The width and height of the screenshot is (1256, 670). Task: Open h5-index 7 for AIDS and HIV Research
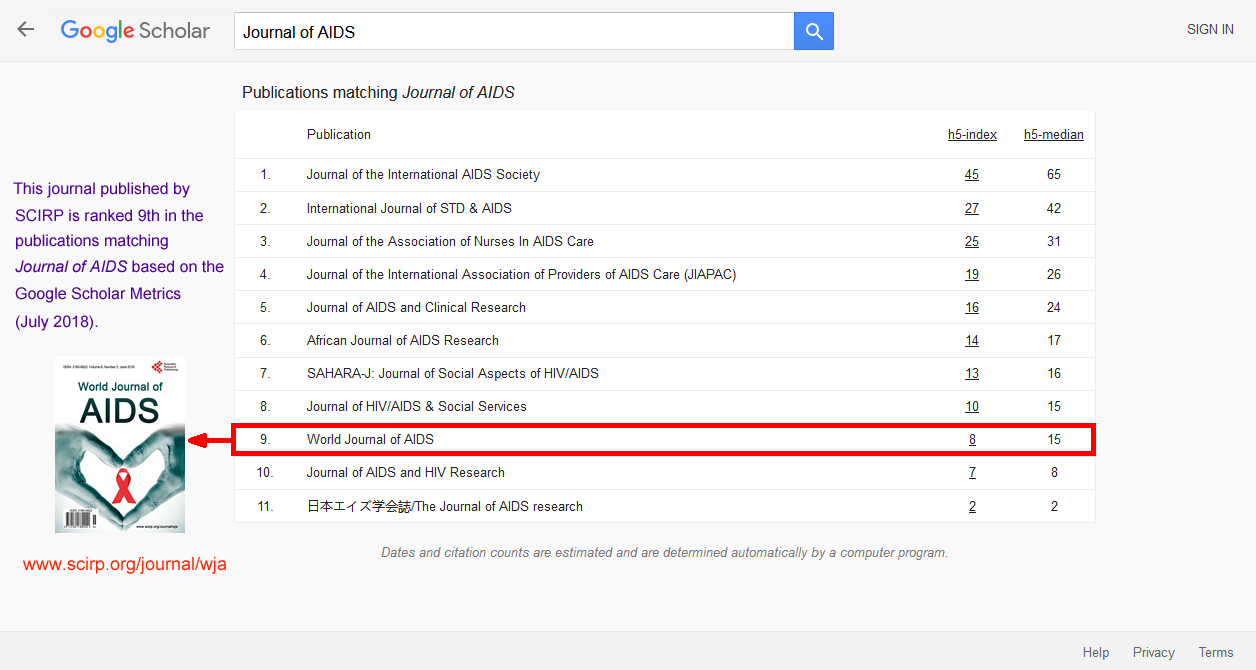point(972,473)
